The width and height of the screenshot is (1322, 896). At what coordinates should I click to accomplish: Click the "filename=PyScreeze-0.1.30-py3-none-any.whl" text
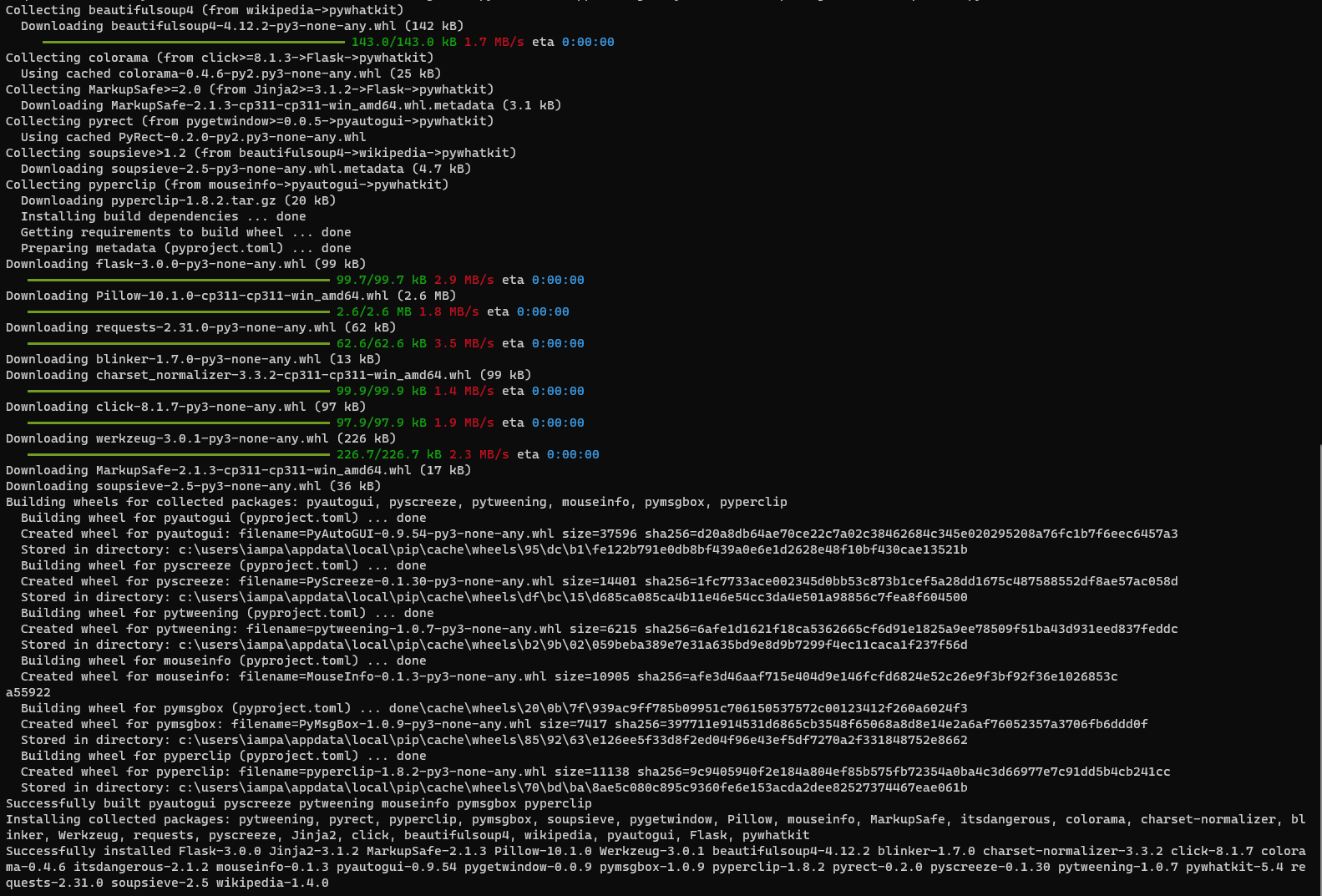(397, 581)
